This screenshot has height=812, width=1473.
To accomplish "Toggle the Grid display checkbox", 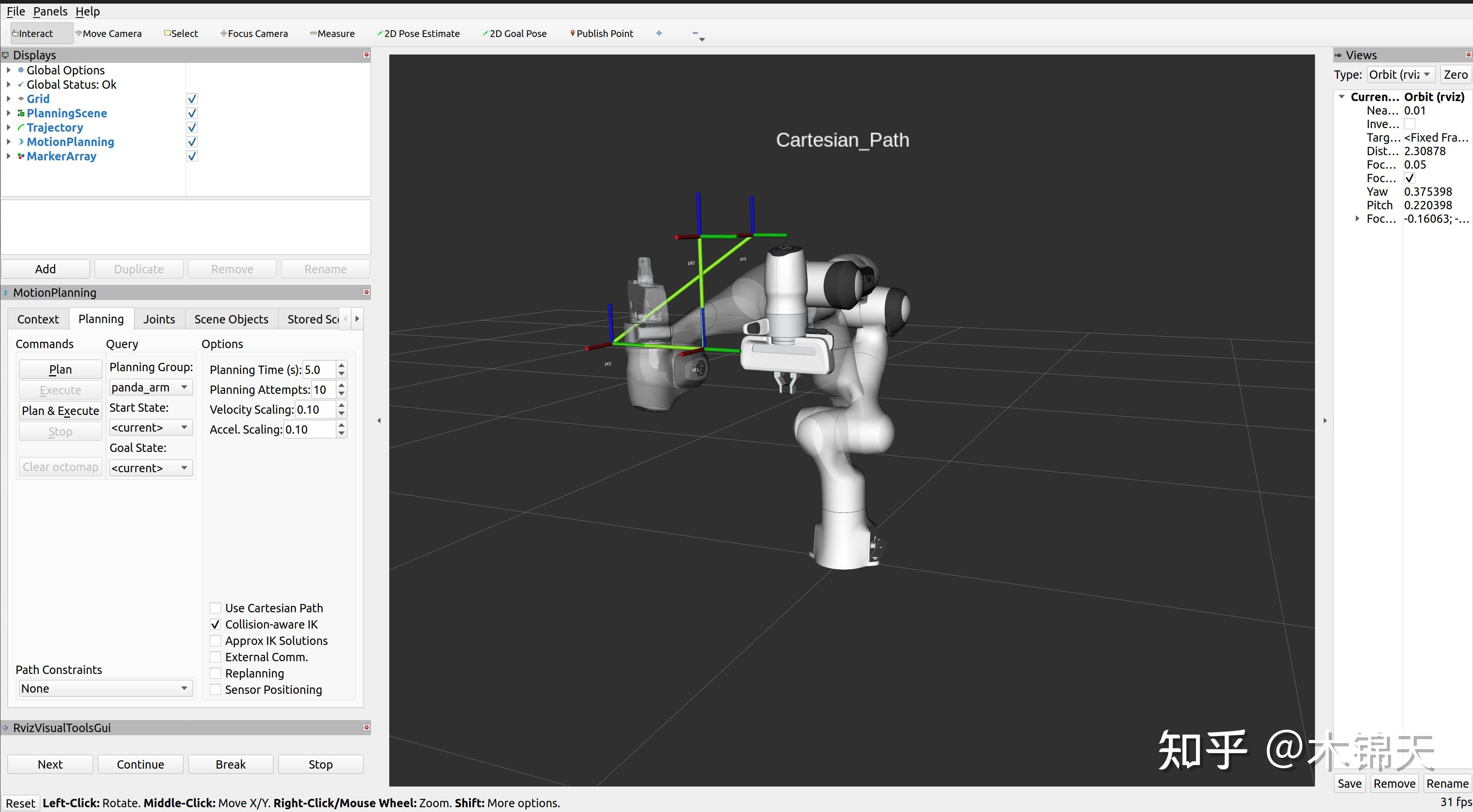I will 192,99.
